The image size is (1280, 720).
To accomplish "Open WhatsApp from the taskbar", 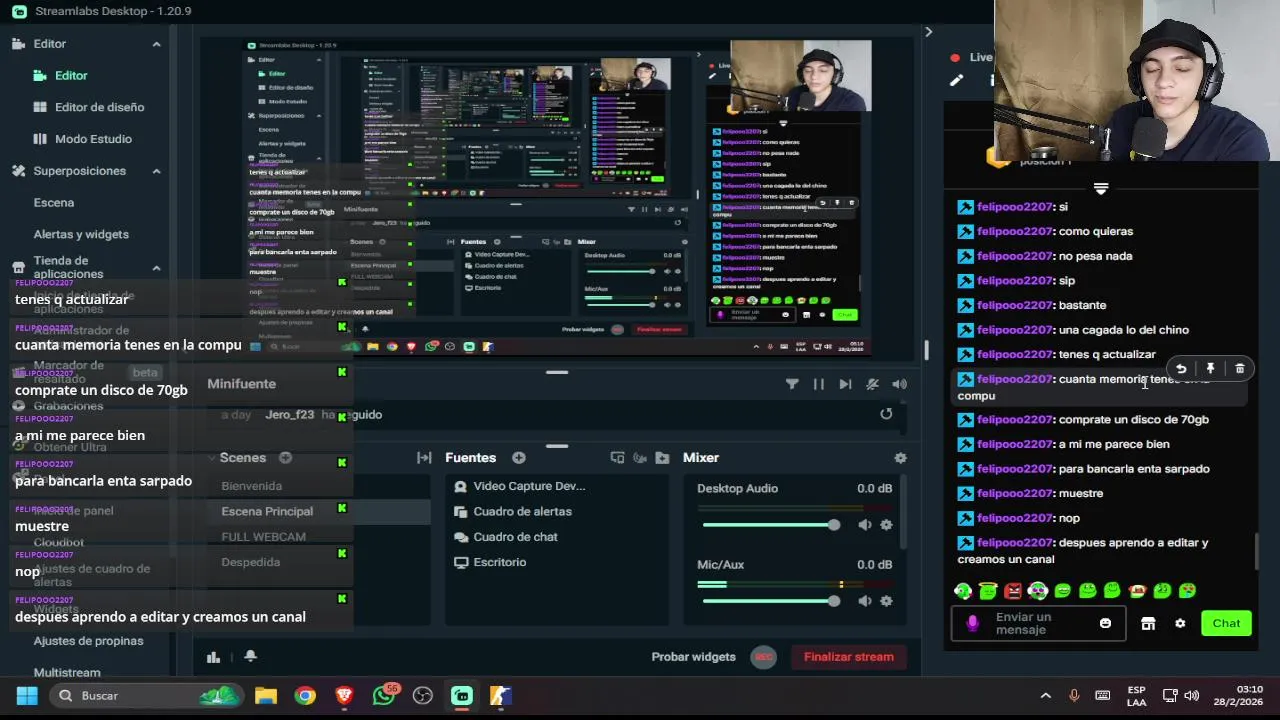I will click(x=384, y=696).
